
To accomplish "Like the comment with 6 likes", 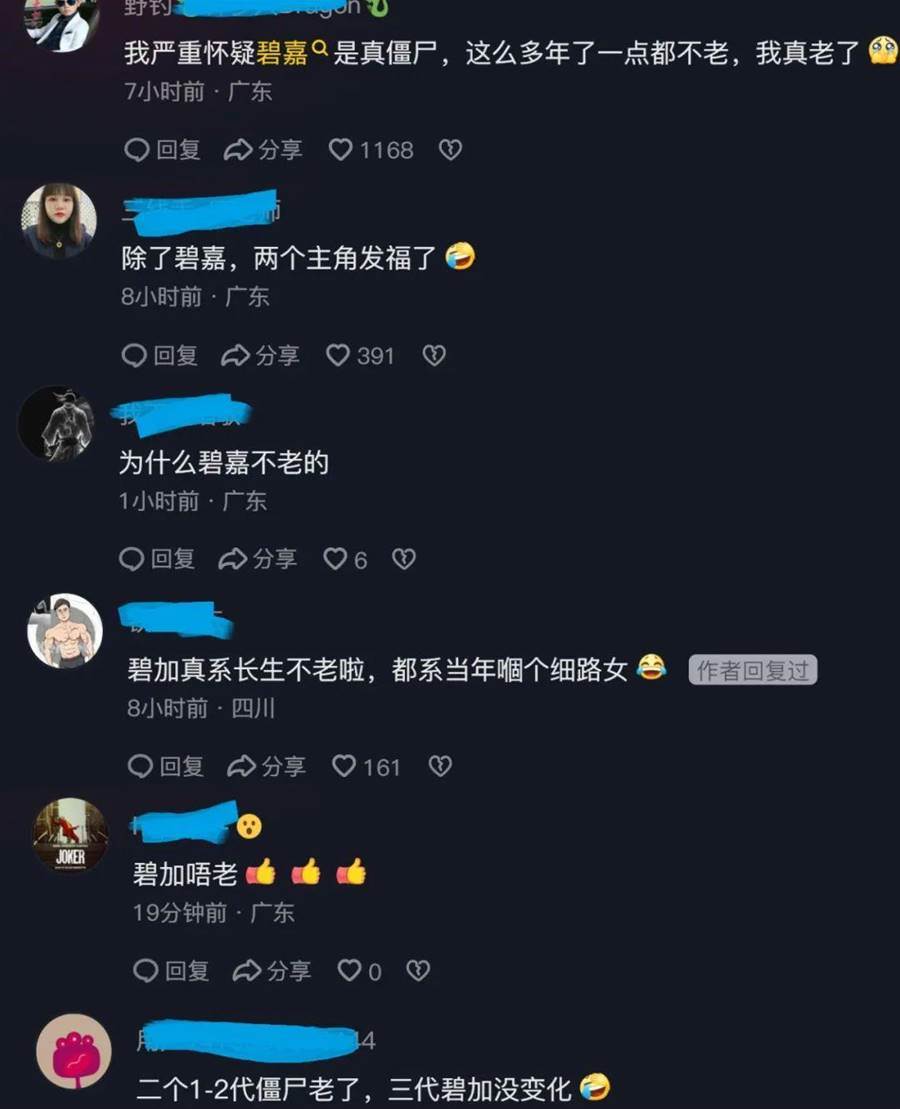I will (x=345, y=559).
